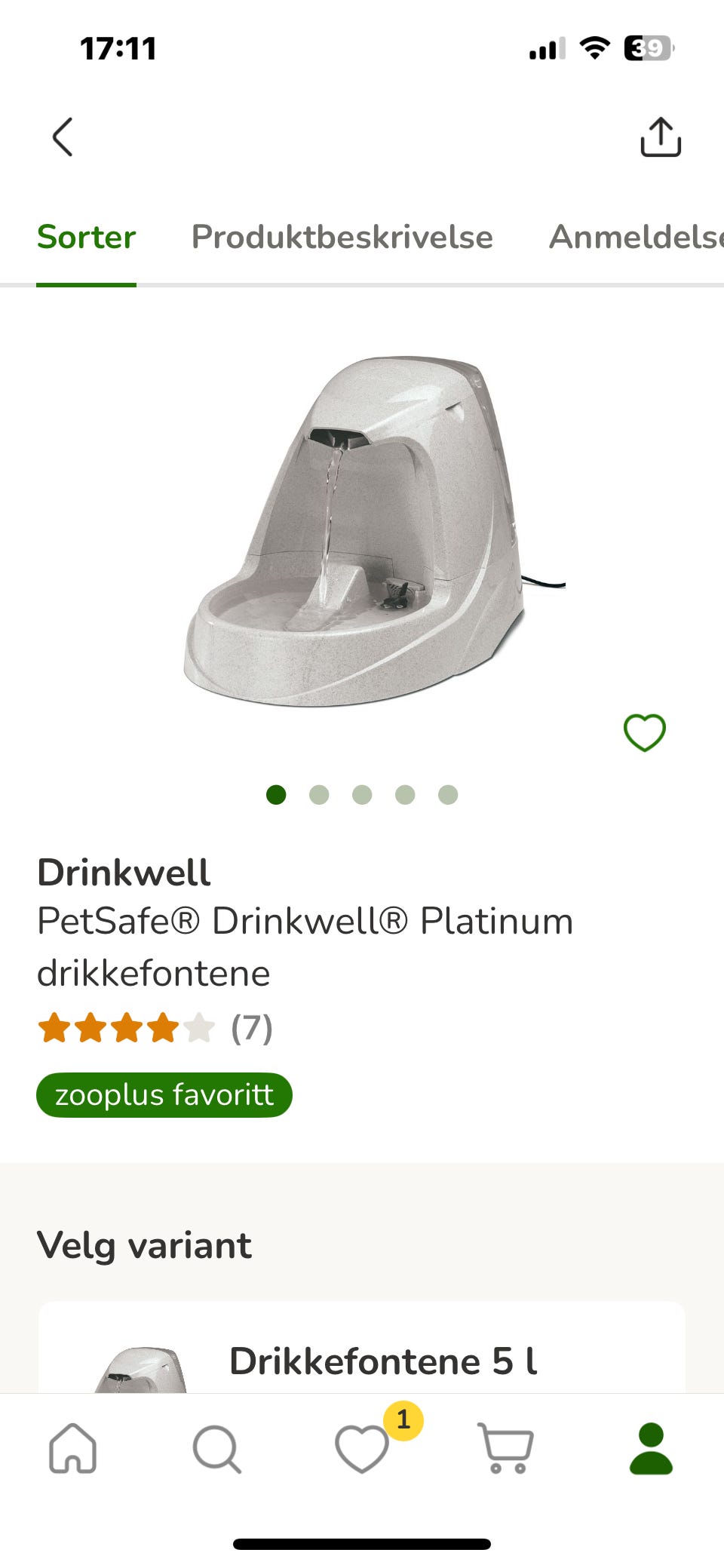Image resolution: width=724 pixels, height=1568 pixels.
Task: Open wishlist heart with badge 1
Action: pyautogui.click(x=362, y=1448)
